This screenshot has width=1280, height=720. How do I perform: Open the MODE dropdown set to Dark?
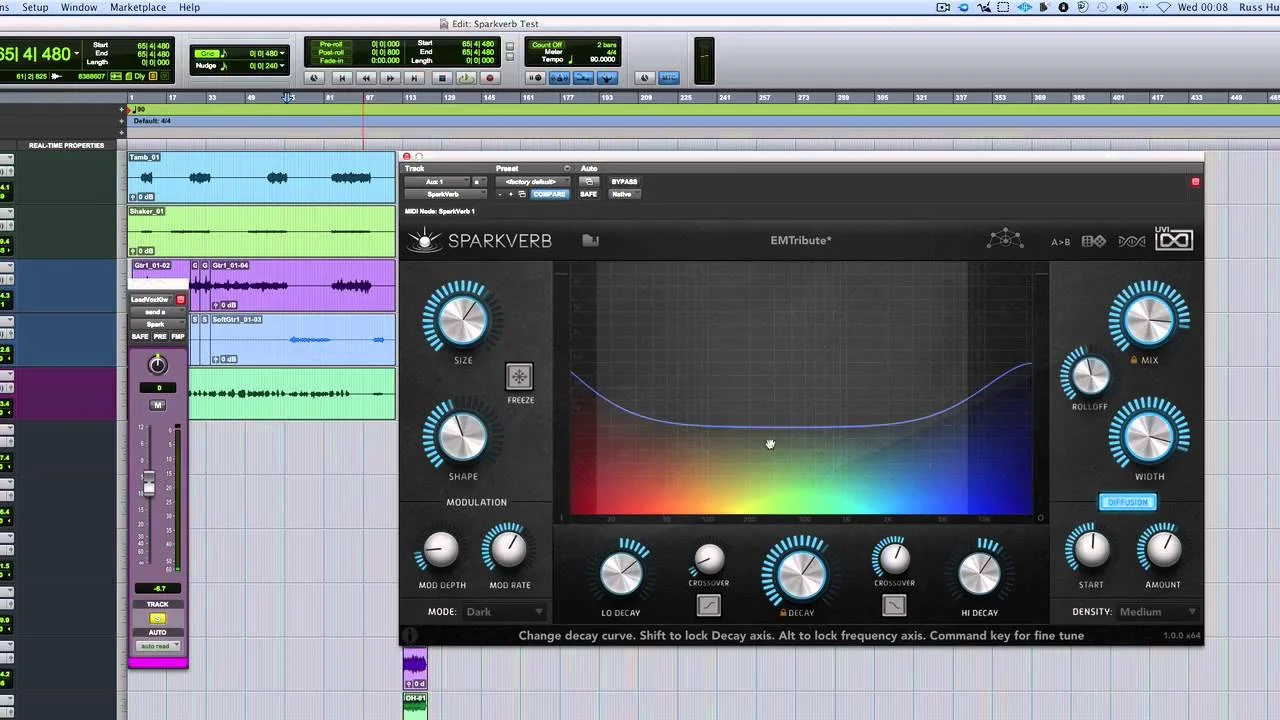coord(505,612)
